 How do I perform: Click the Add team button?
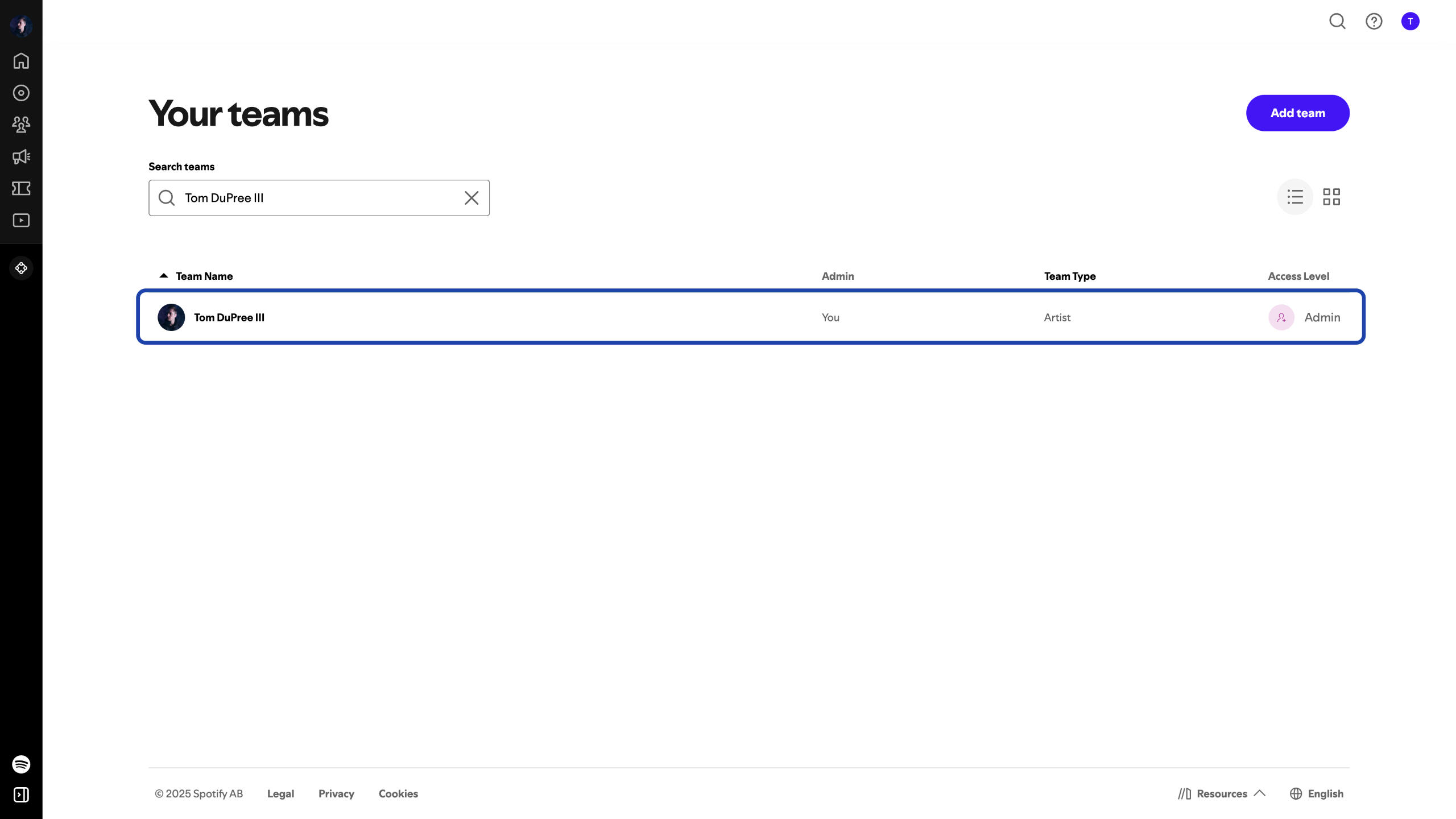[x=1297, y=113]
